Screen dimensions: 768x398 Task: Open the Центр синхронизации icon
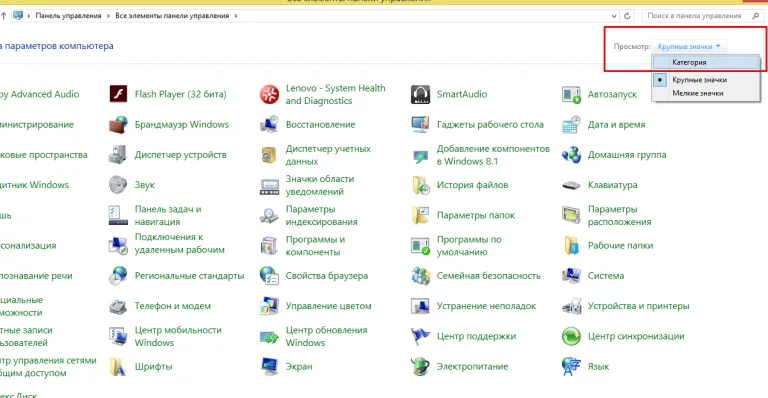571,336
